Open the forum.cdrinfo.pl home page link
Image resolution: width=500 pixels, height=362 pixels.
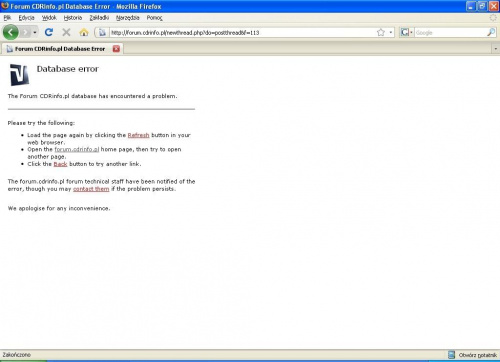[77, 149]
